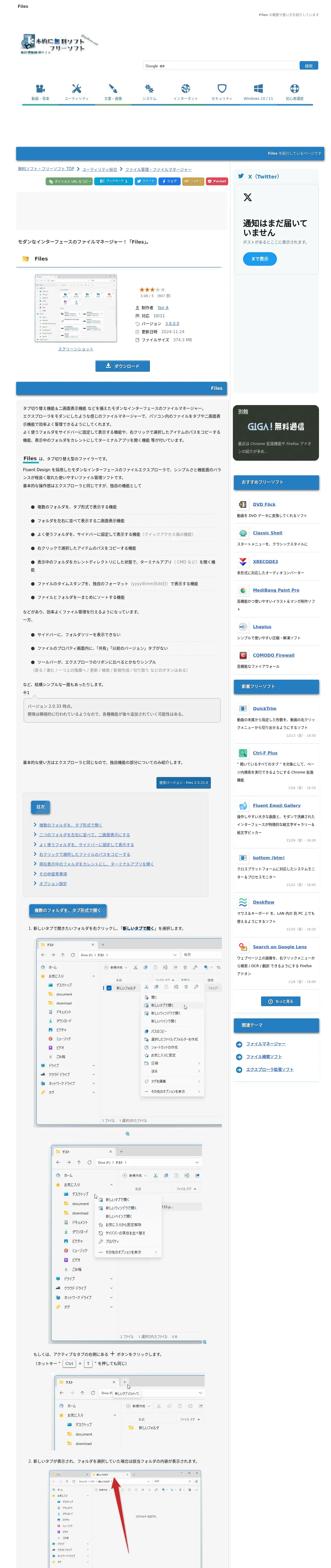
Task: Jump to 右クリックで選択したファイルのパスをコピーする section
Action: coord(85,855)
